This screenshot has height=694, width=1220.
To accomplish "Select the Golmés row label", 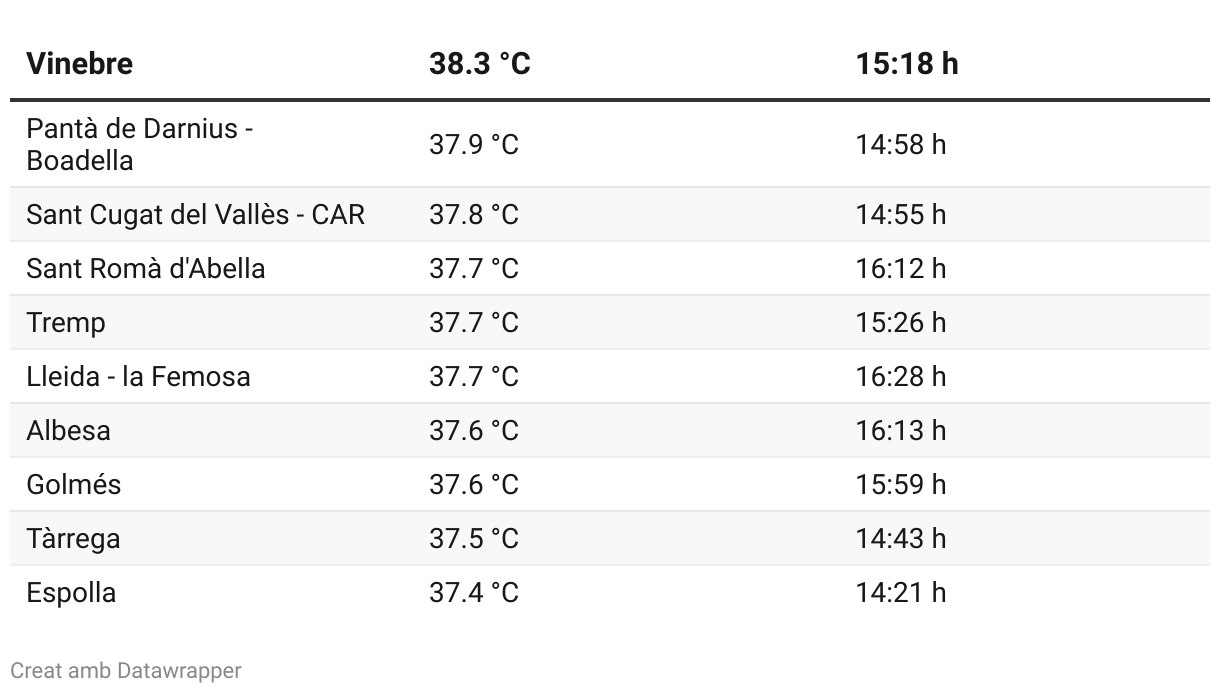I will (73, 484).
